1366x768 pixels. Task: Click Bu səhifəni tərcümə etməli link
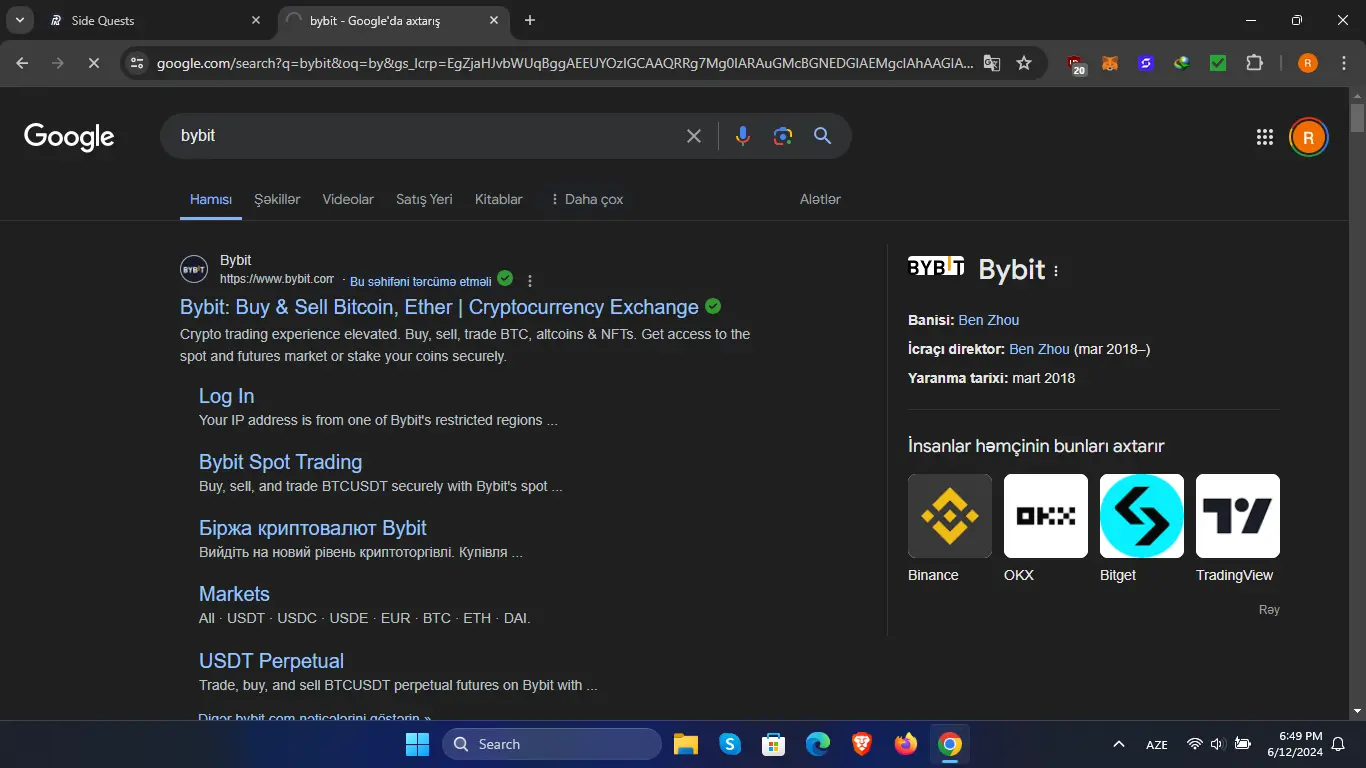tap(421, 281)
